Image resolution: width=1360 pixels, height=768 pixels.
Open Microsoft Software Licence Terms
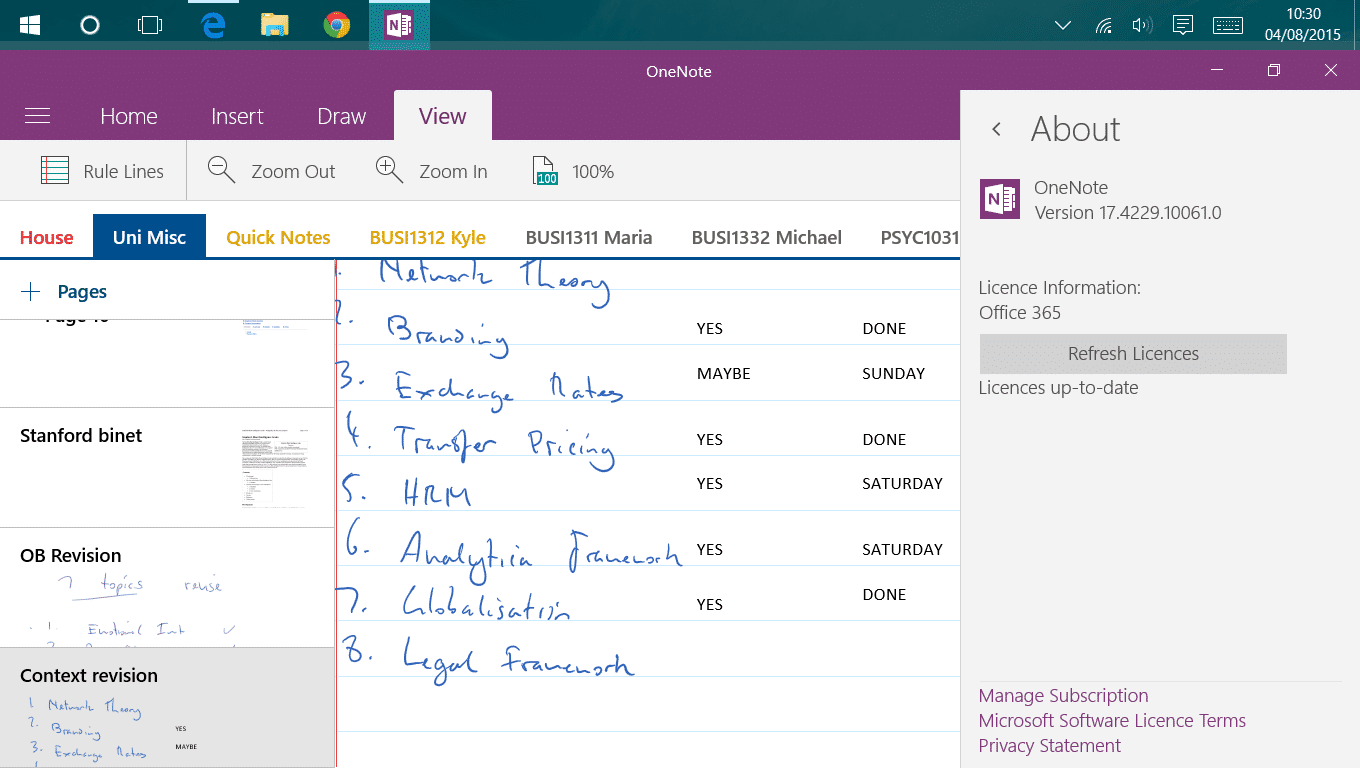pyautogui.click(x=1112, y=720)
